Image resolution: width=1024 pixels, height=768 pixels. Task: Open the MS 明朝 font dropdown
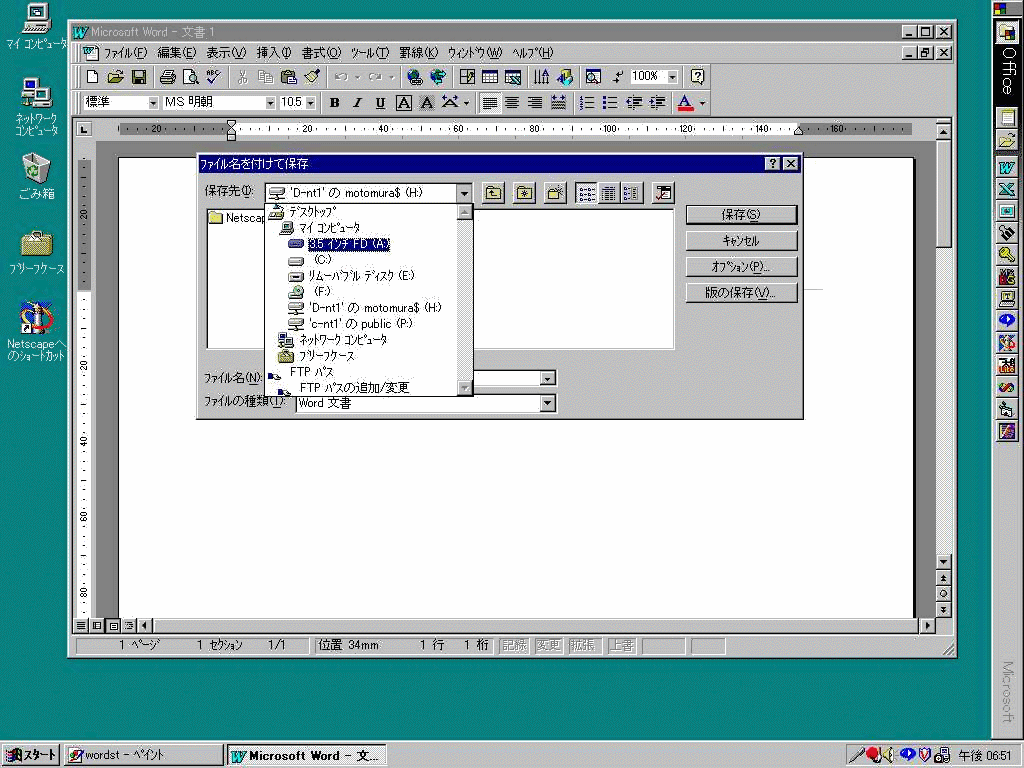coord(270,103)
